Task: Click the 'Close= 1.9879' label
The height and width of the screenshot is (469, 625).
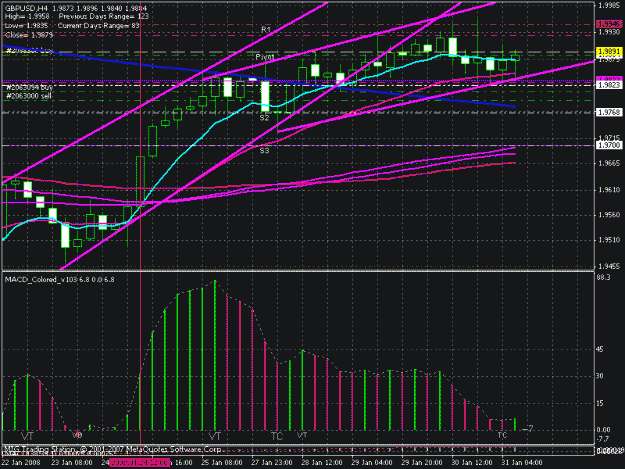Action: point(29,35)
